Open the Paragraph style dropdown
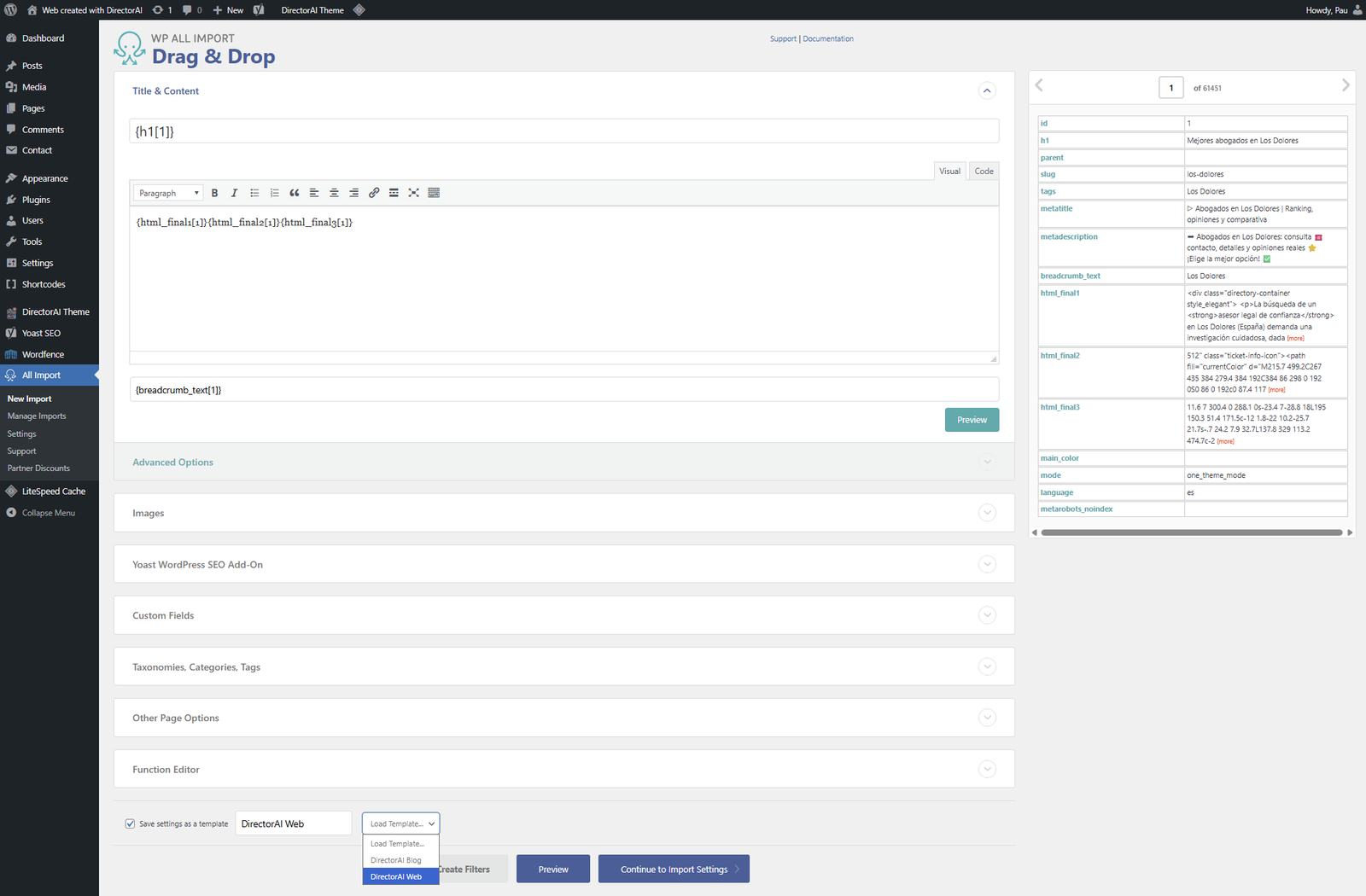The width and height of the screenshot is (1366, 896). 167,192
